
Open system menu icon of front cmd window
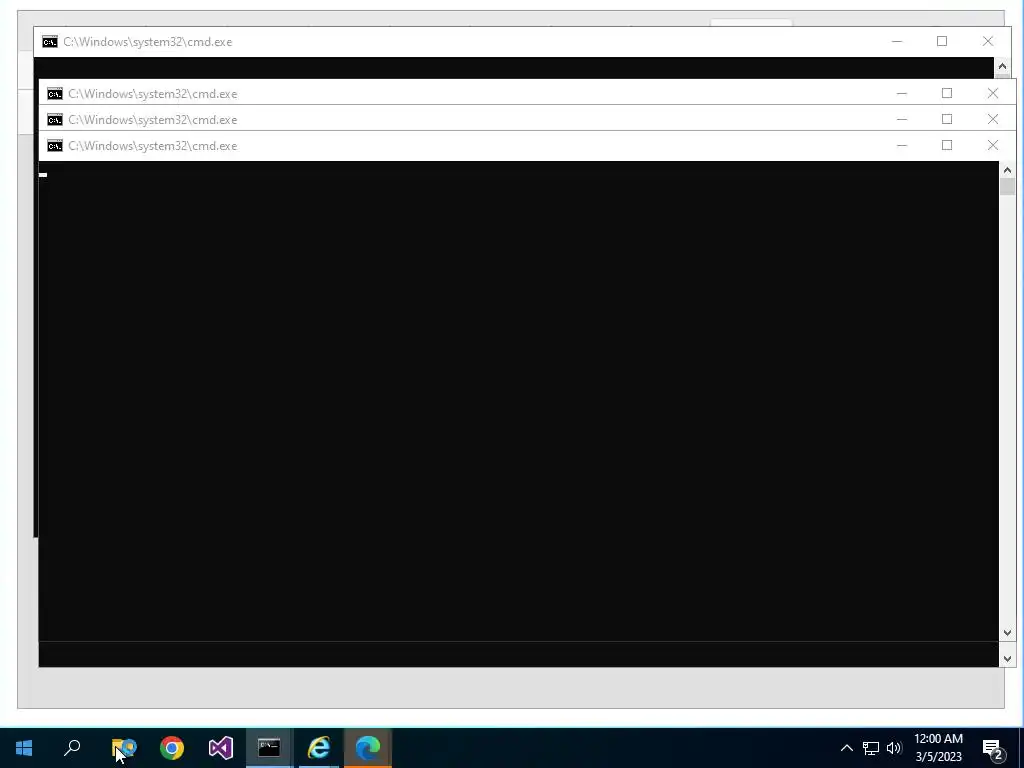55,146
